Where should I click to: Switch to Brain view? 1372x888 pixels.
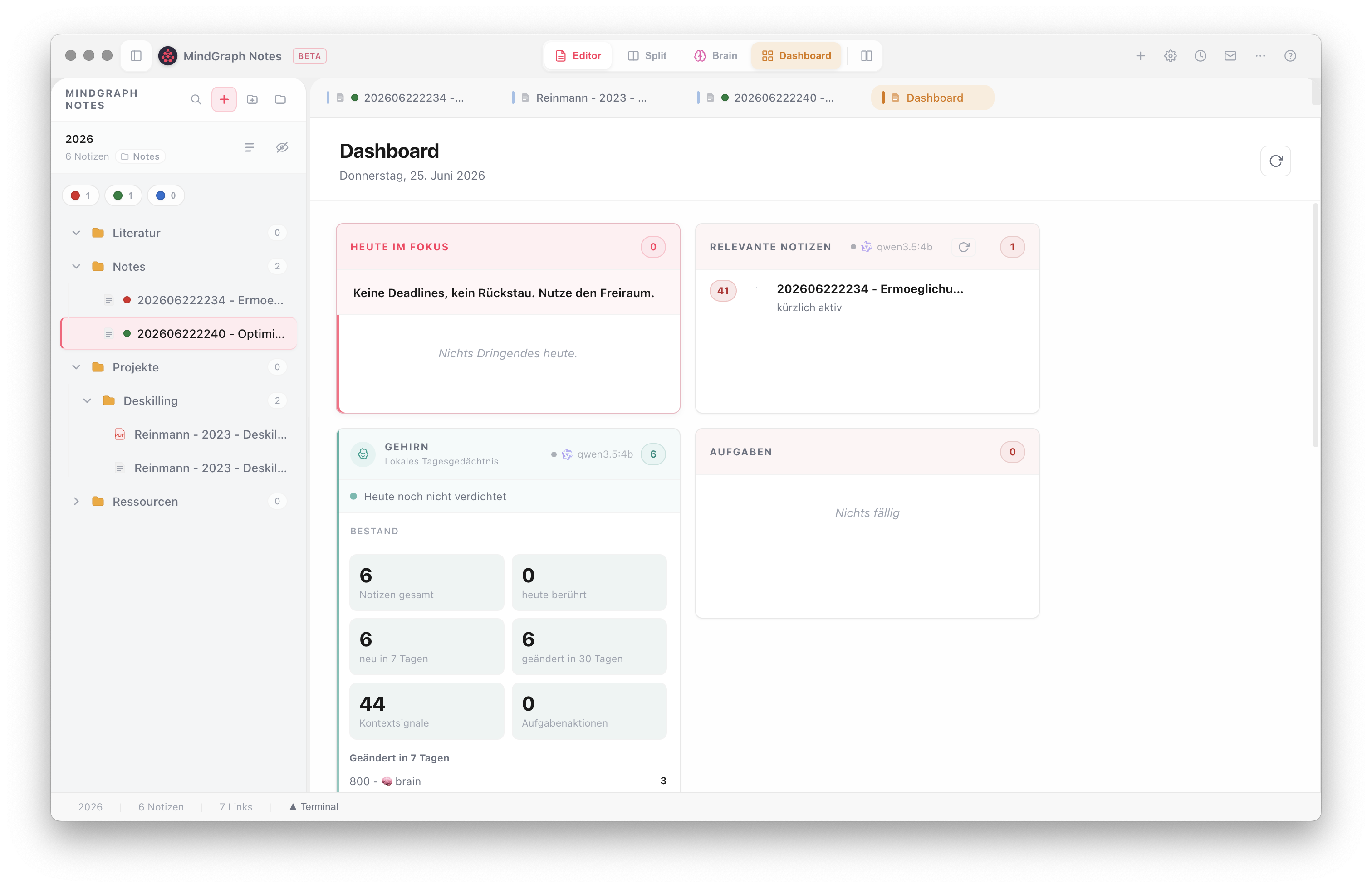pos(715,56)
